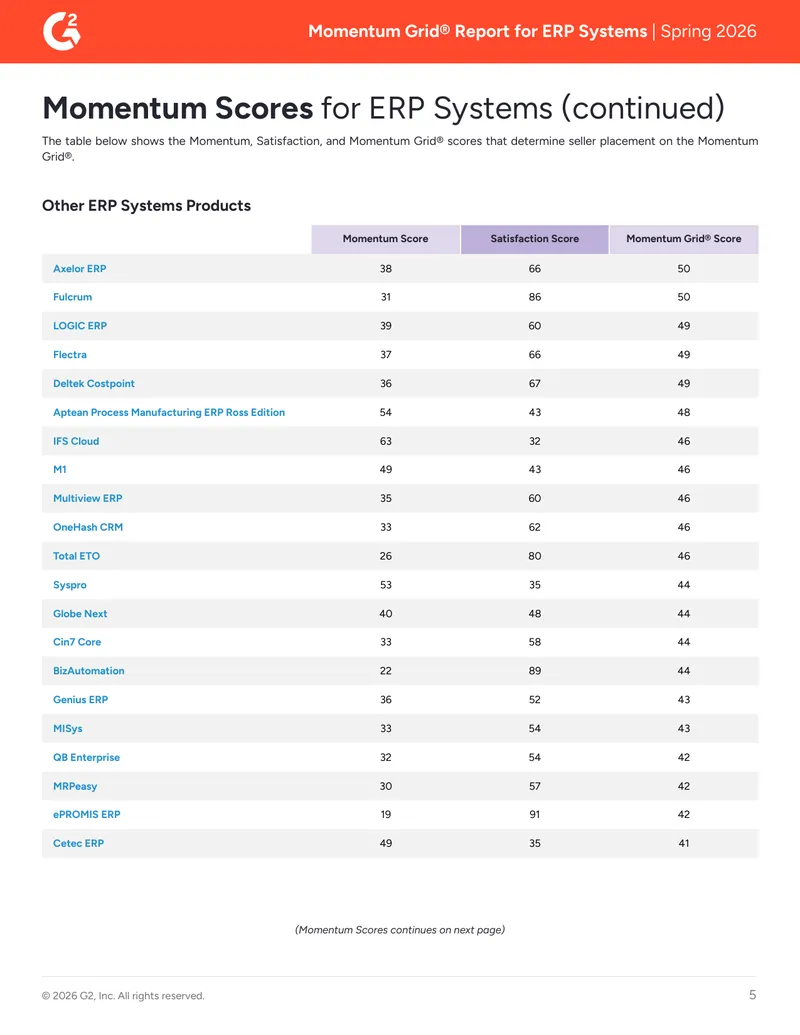Viewport: 800px width, 1035px height.
Task: Click the Satisfaction Score column header
Action: (535, 239)
